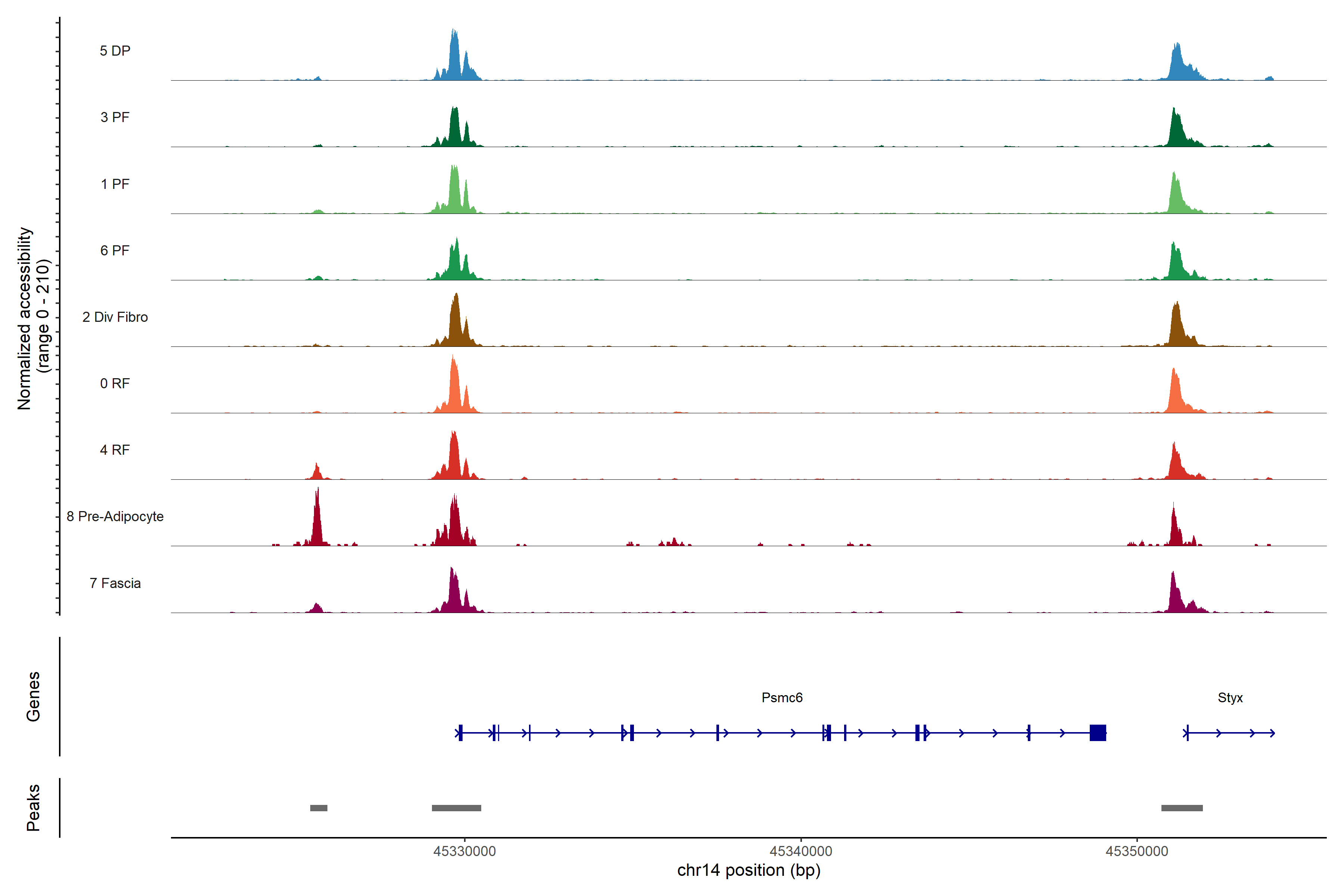
Task: Click the 45330000 axis tick label
Action: click(x=464, y=851)
